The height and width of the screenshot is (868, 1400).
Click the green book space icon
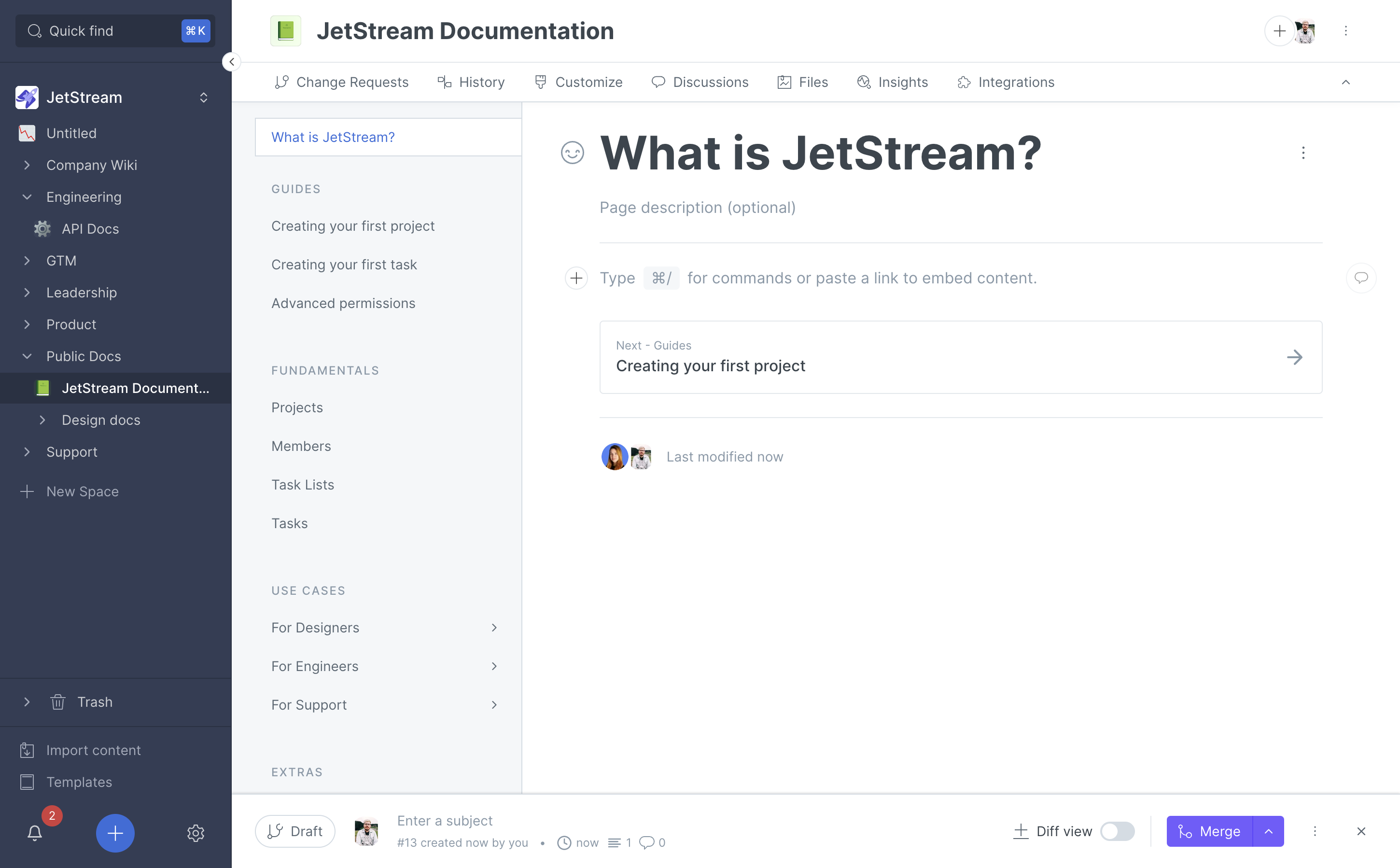click(x=286, y=31)
